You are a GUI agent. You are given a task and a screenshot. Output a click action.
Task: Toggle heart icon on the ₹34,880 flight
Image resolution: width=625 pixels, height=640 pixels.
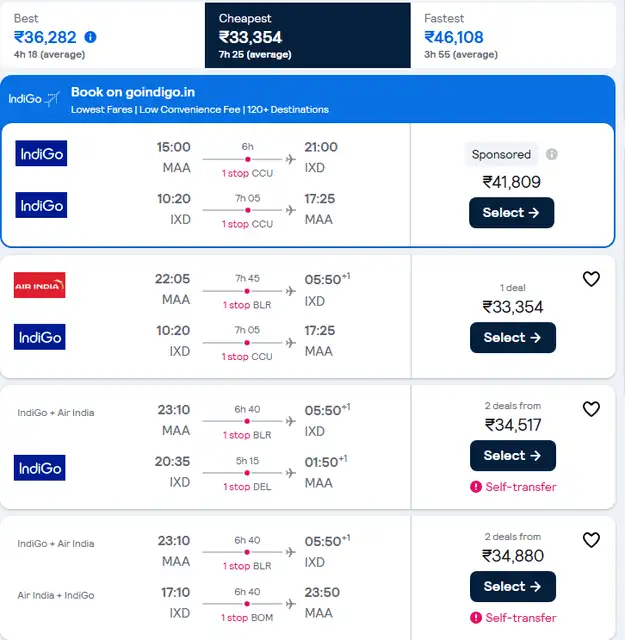coord(591,540)
